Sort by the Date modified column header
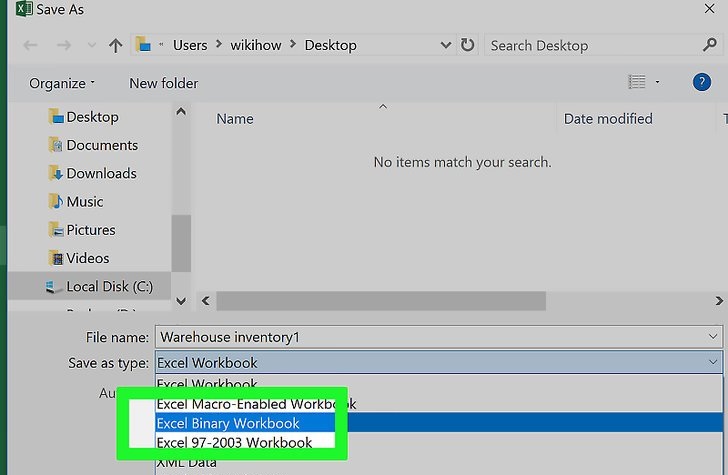The width and height of the screenshot is (728, 475). pos(608,119)
